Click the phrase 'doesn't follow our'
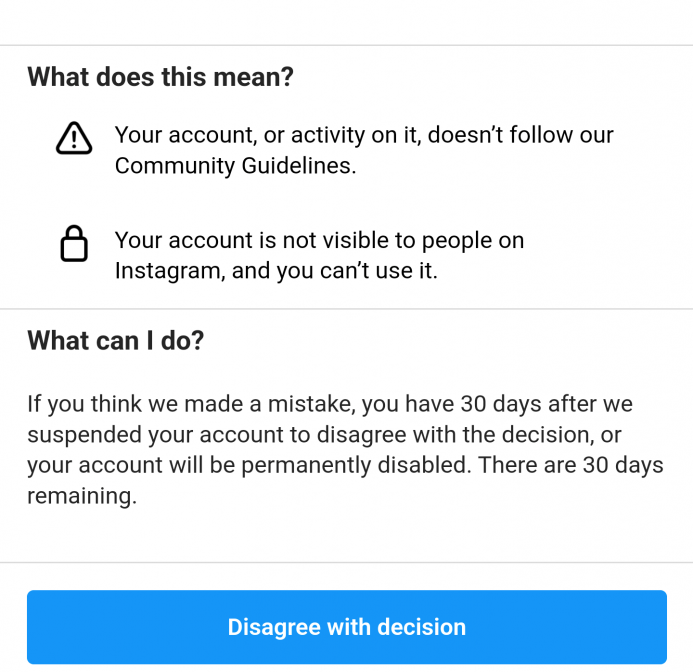The width and height of the screenshot is (693, 672). 521,135
